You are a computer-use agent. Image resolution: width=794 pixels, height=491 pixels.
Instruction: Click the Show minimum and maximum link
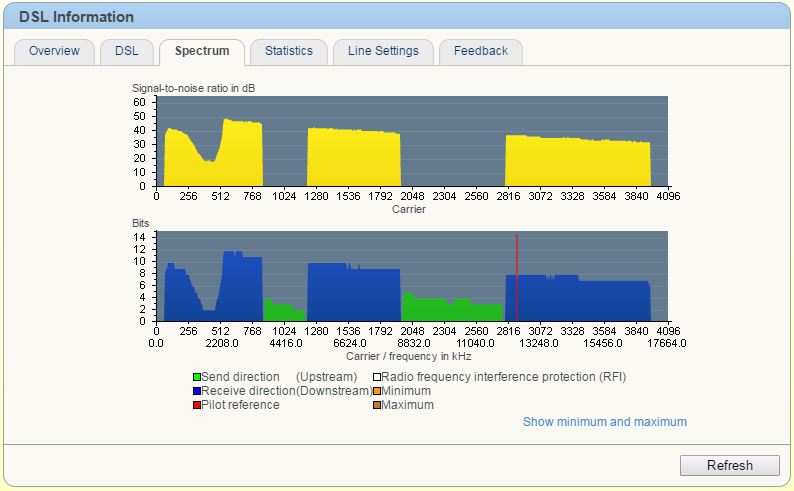[604, 422]
